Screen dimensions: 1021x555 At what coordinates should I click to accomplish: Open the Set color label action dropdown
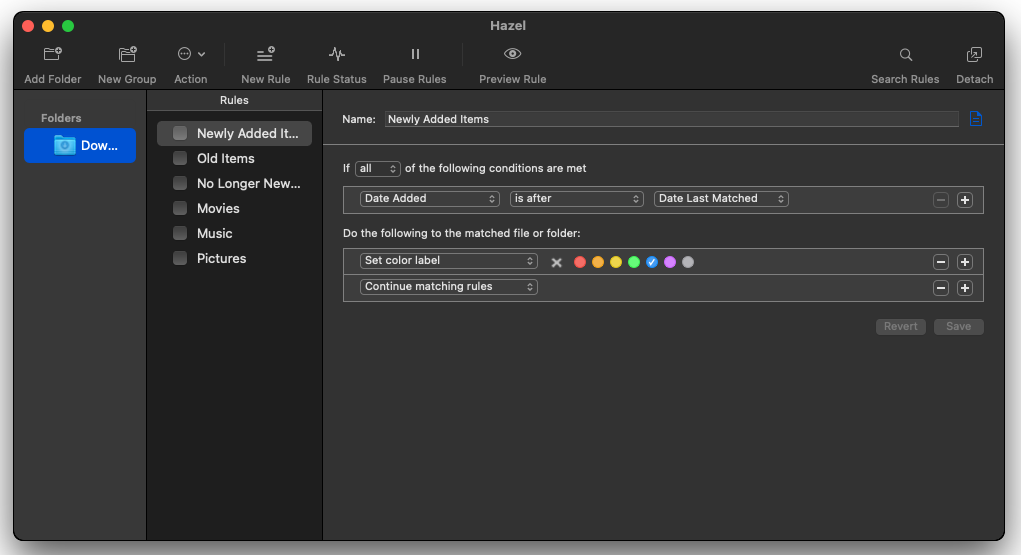[x=449, y=261]
